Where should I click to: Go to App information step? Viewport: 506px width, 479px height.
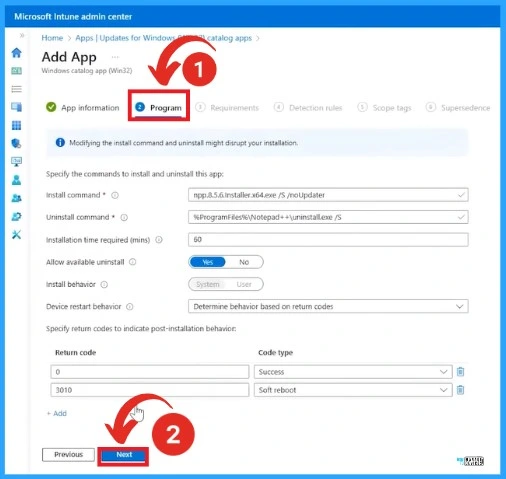(x=83, y=108)
